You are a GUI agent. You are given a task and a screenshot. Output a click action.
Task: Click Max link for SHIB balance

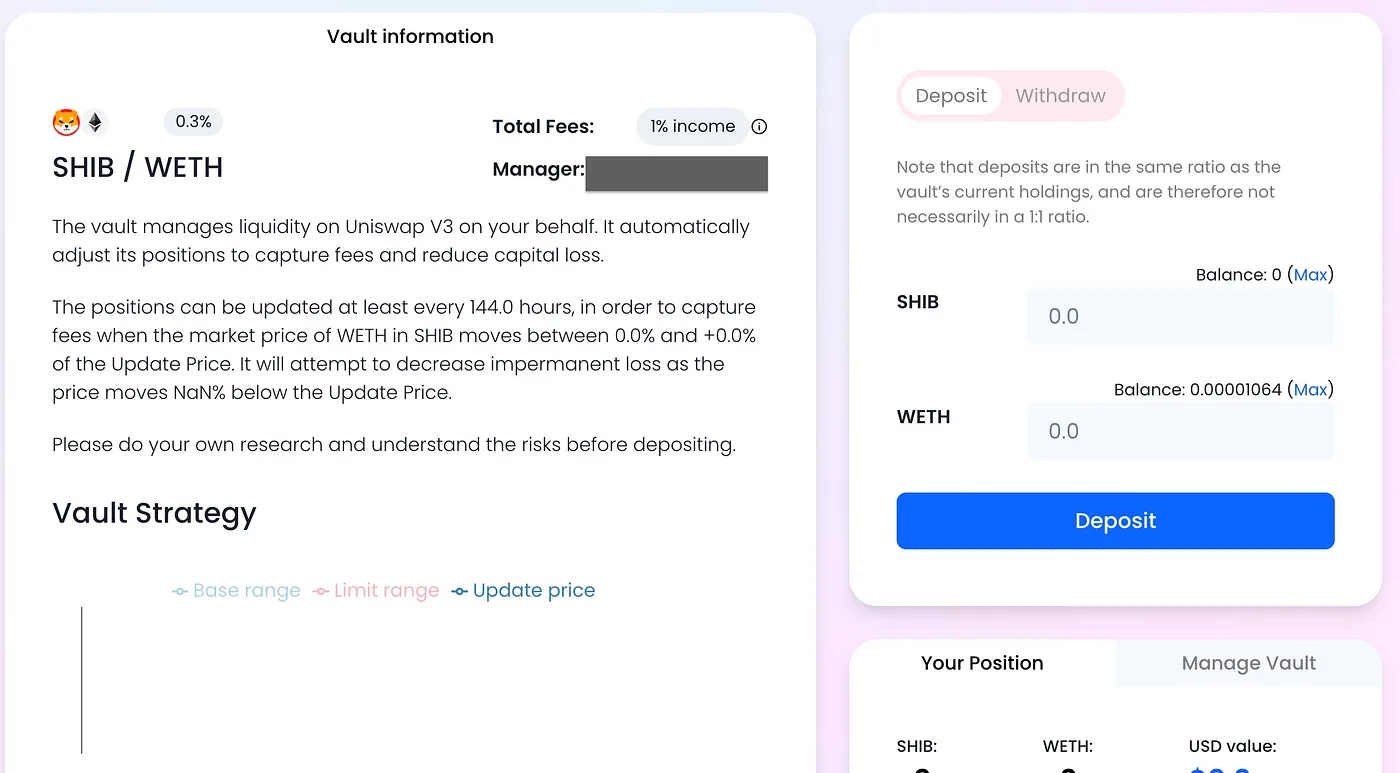coord(1310,275)
